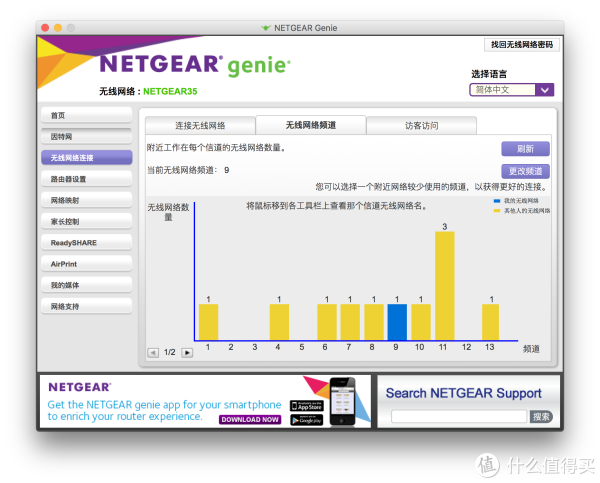
Task: Click the tall yellow bar for channel 11
Action: 445,286
